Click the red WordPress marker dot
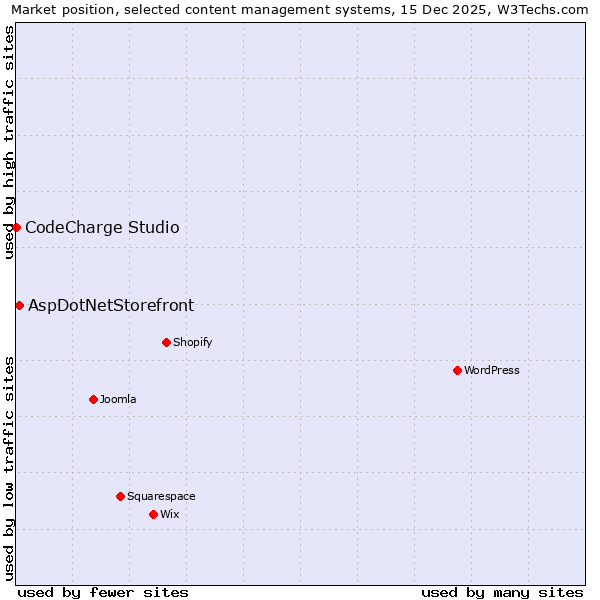The width and height of the screenshot is (600, 600). click(x=457, y=371)
